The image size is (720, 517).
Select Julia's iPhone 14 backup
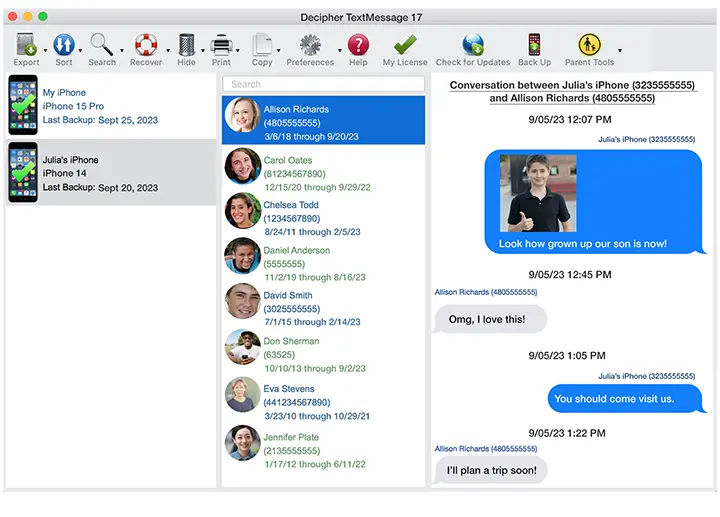[110, 173]
